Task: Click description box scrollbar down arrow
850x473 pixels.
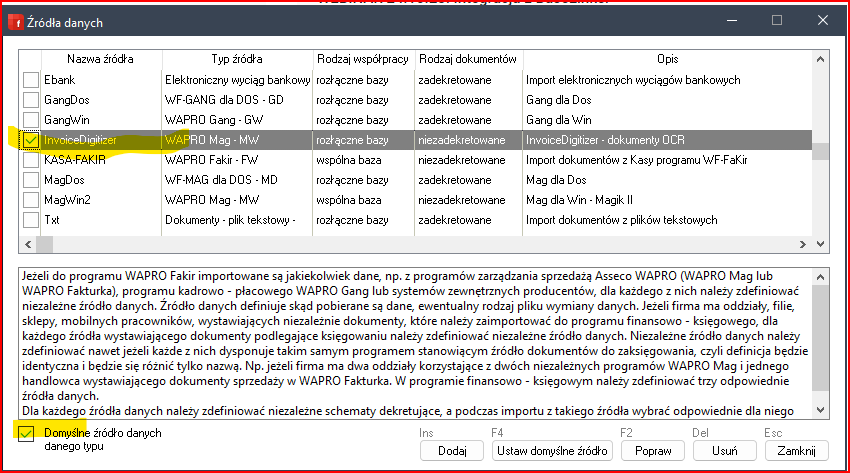Action: [x=820, y=410]
